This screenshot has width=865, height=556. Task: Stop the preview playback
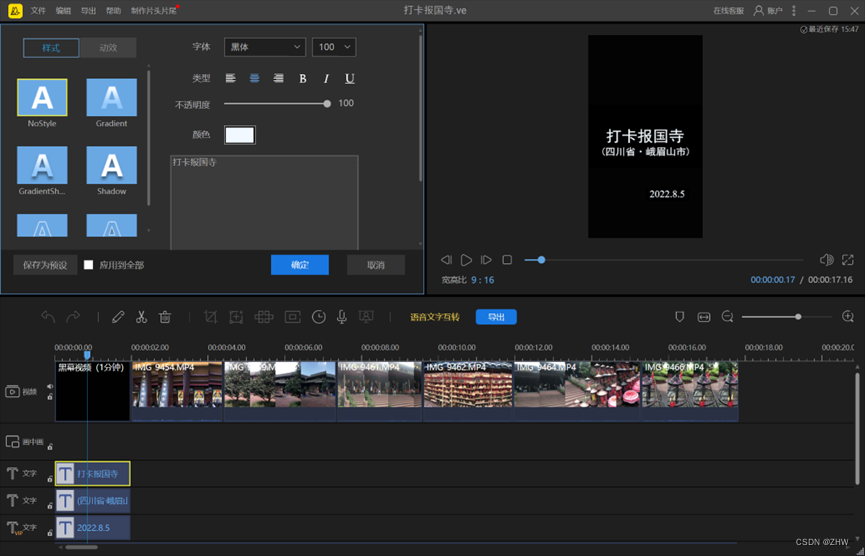tap(507, 260)
